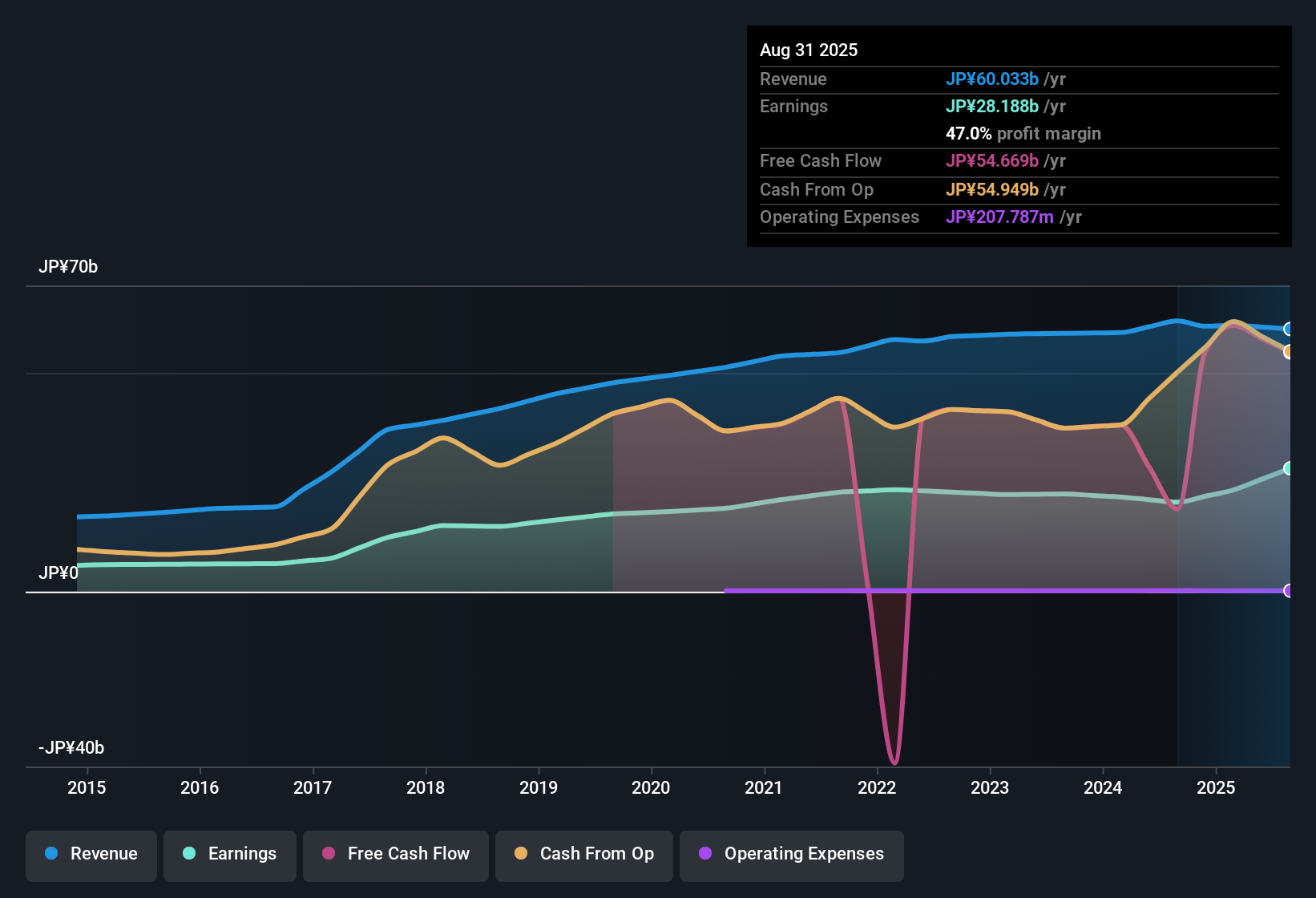Click the orange Cash From Op dot
The width and height of the screenshot is (1316, 898).
coord(521,854)
